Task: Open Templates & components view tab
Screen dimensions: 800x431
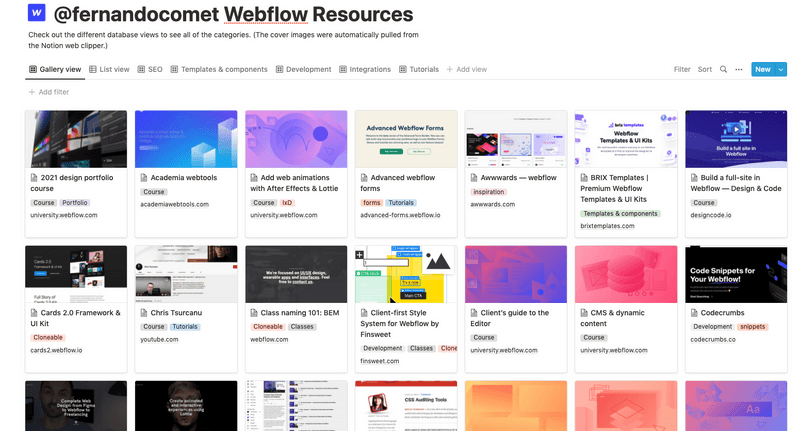Action: pos(219,69)
